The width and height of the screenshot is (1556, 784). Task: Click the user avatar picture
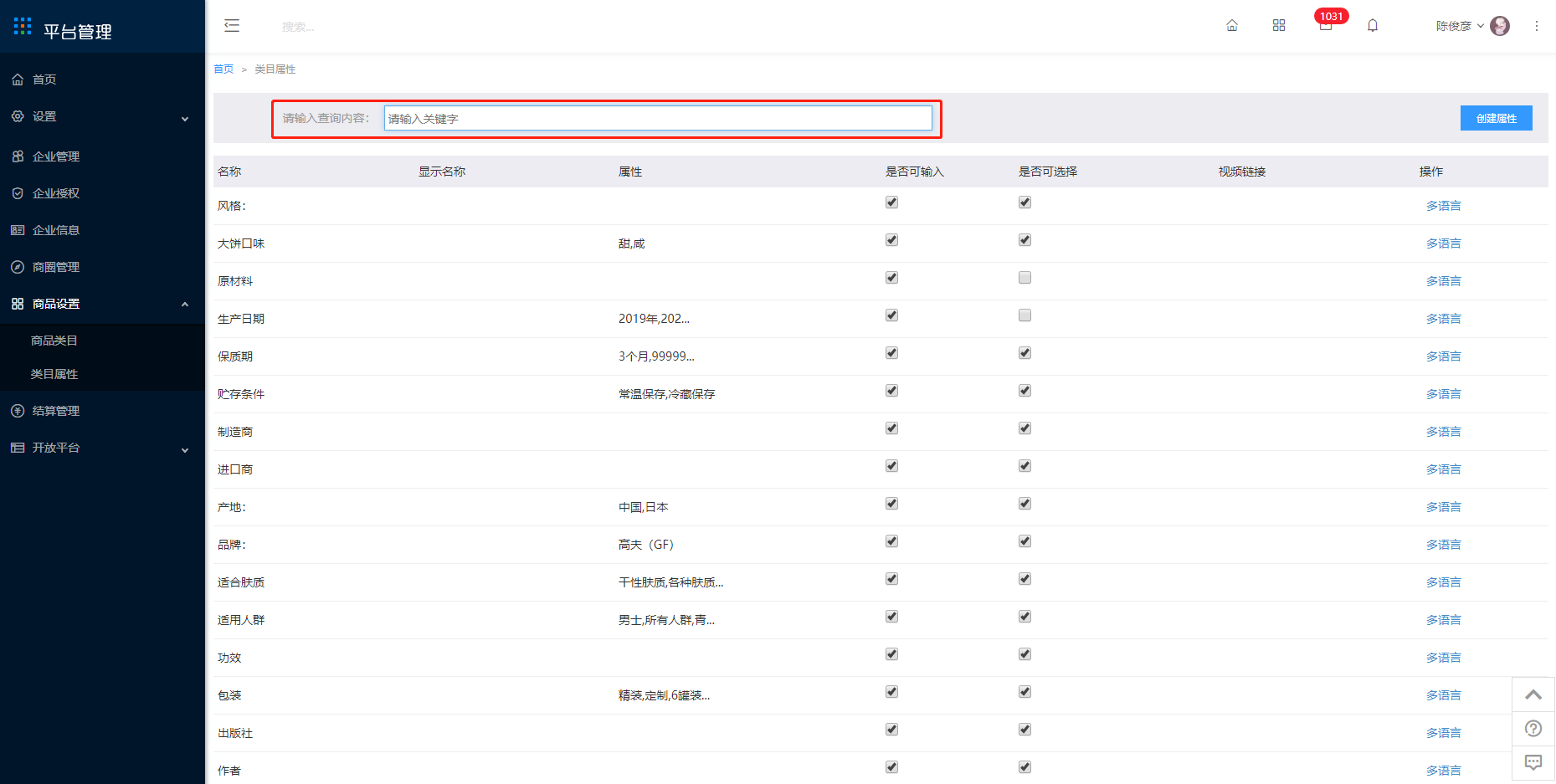click(1500, 26)
